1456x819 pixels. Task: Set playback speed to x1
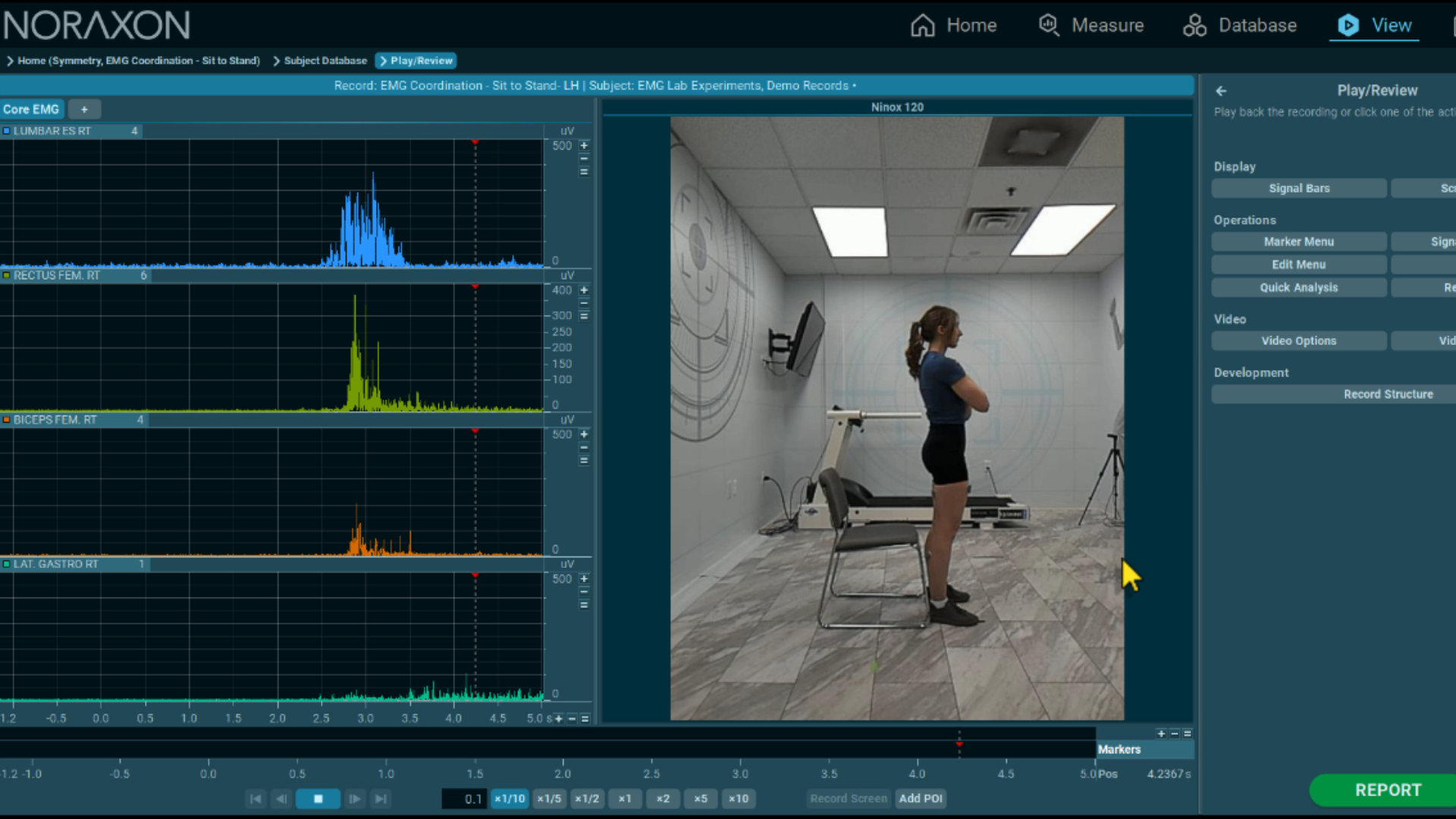pos(625,799)
